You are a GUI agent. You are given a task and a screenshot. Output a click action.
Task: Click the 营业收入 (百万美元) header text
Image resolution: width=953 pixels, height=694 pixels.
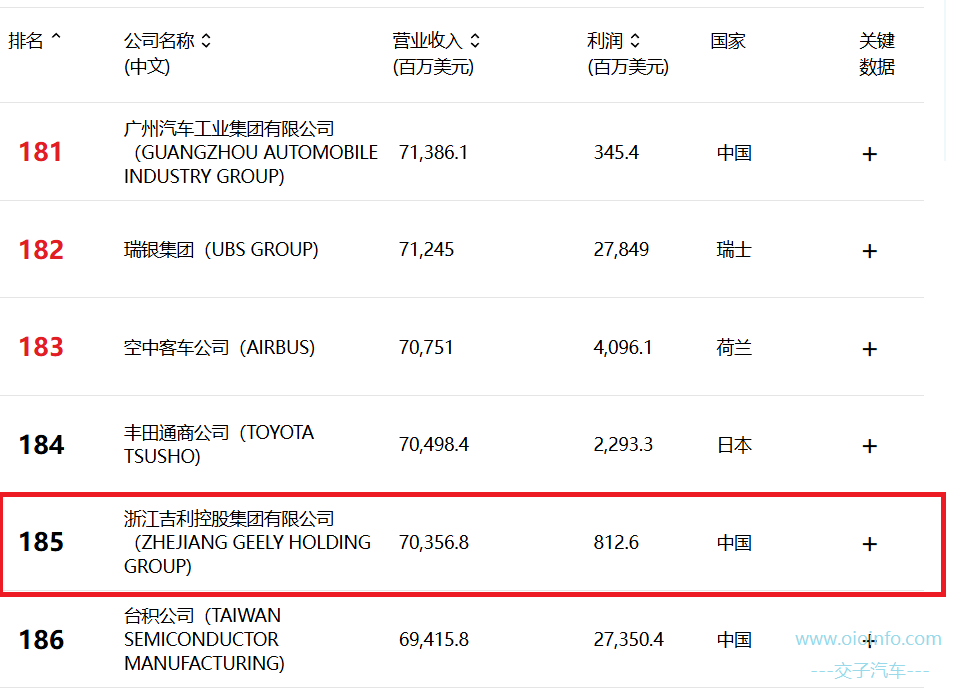tap(433, 53)
